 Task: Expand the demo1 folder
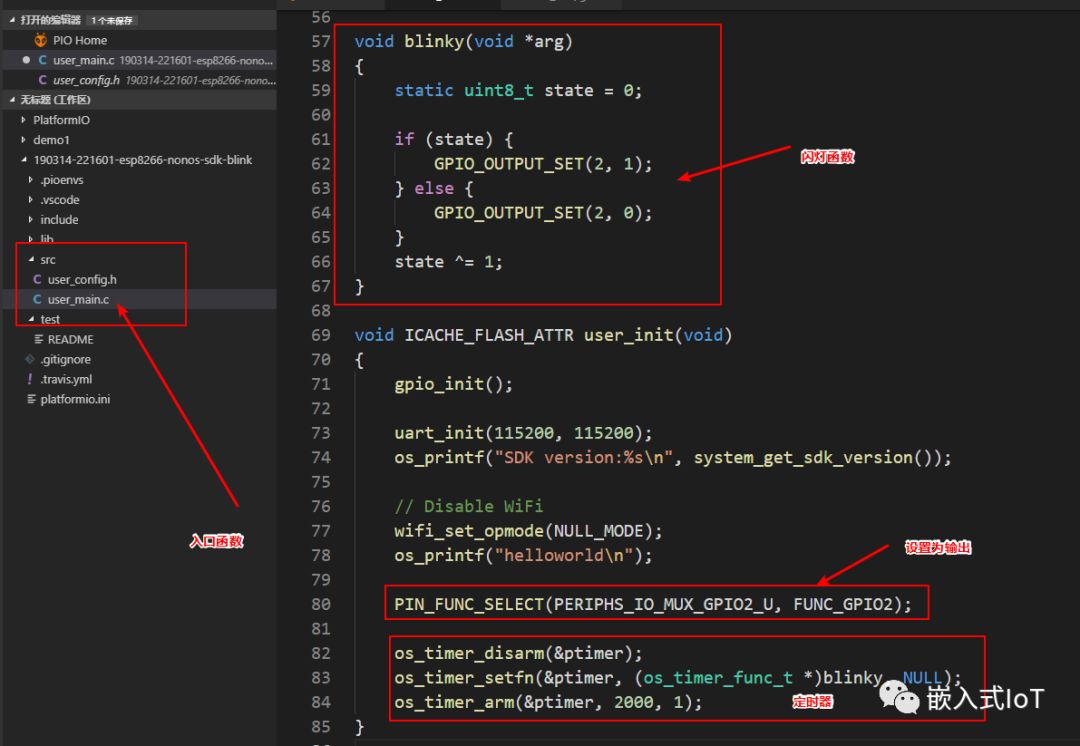point(51,140)
